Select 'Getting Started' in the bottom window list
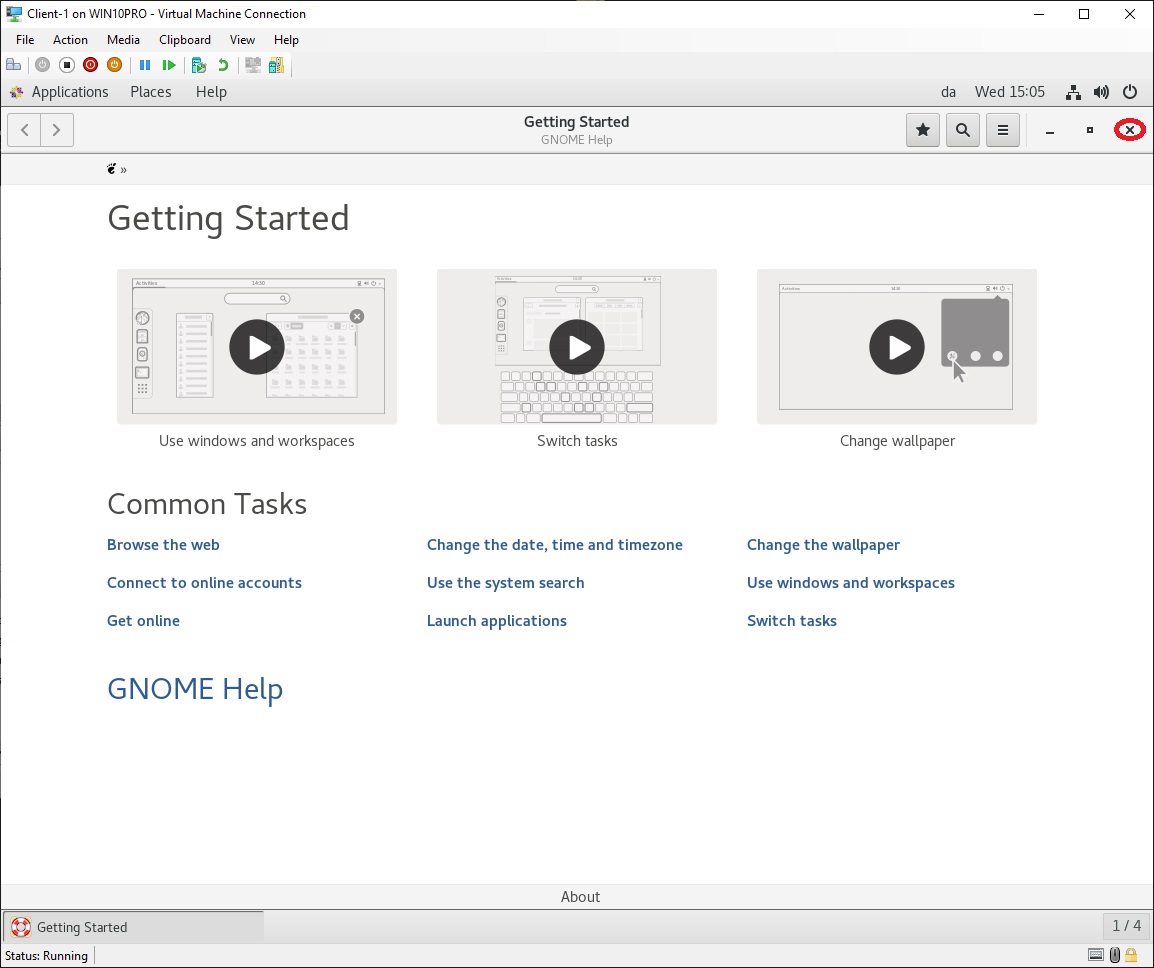The width and height of the screenshot is (1154, 968). 133,928
